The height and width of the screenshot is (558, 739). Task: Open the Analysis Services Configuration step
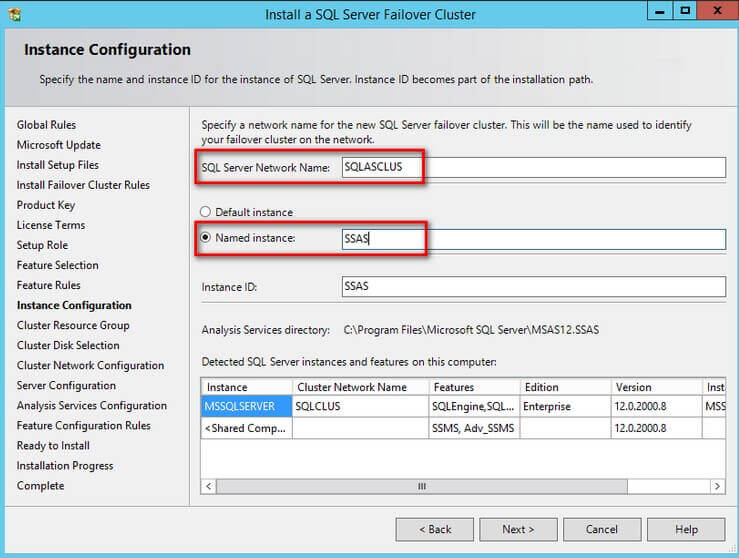[x=92, y=405]
